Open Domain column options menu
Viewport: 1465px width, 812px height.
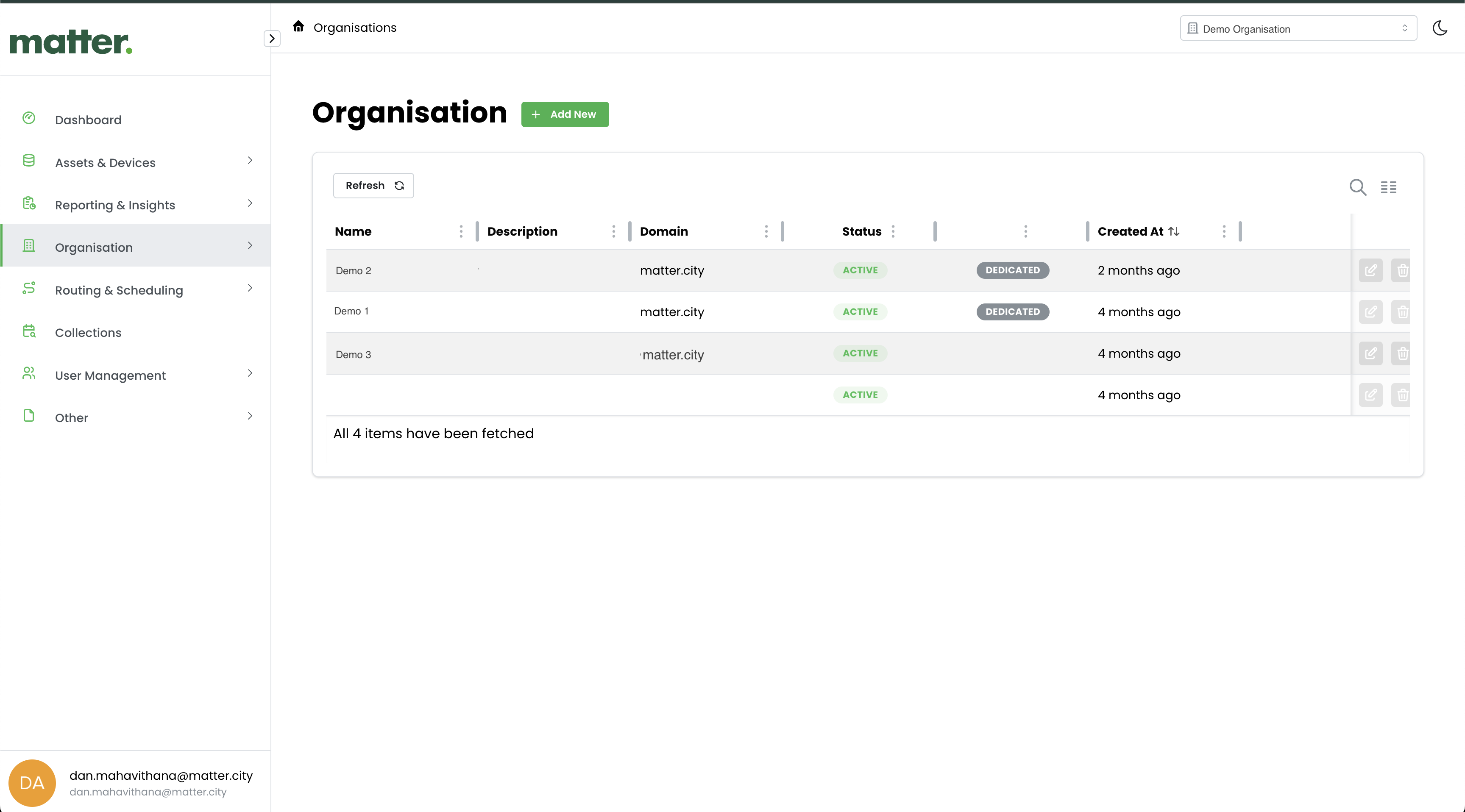766,231
